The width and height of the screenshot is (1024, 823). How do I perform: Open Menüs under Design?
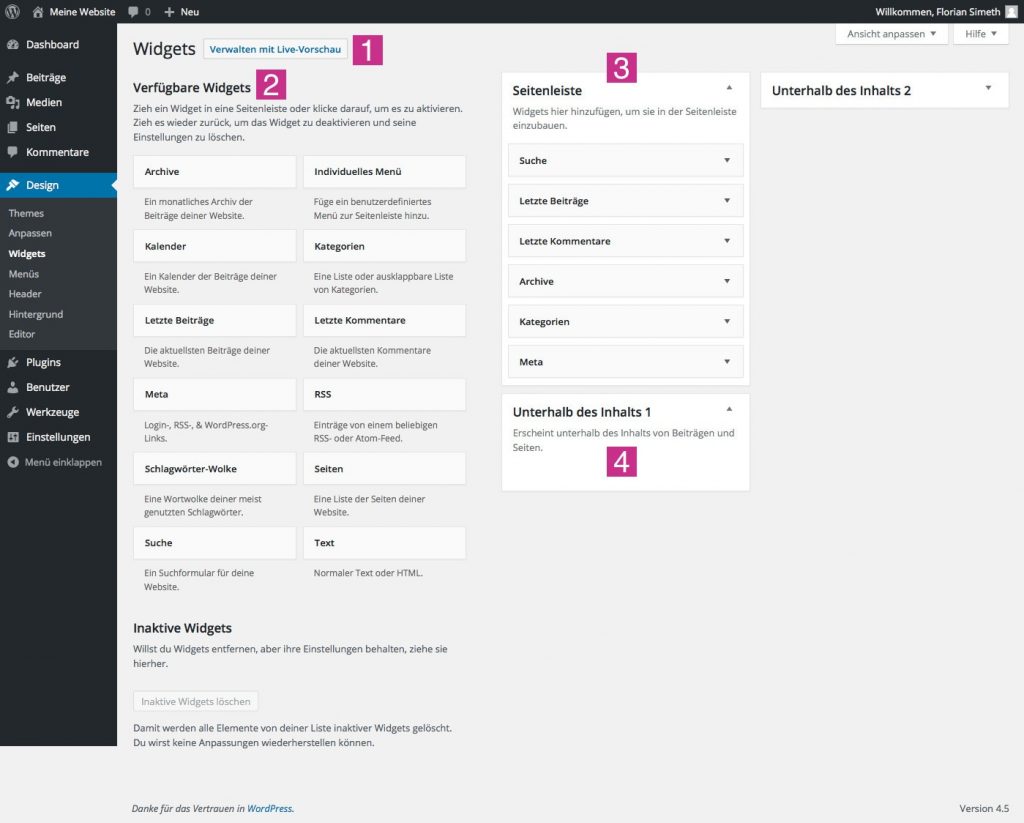coord(23,273)
